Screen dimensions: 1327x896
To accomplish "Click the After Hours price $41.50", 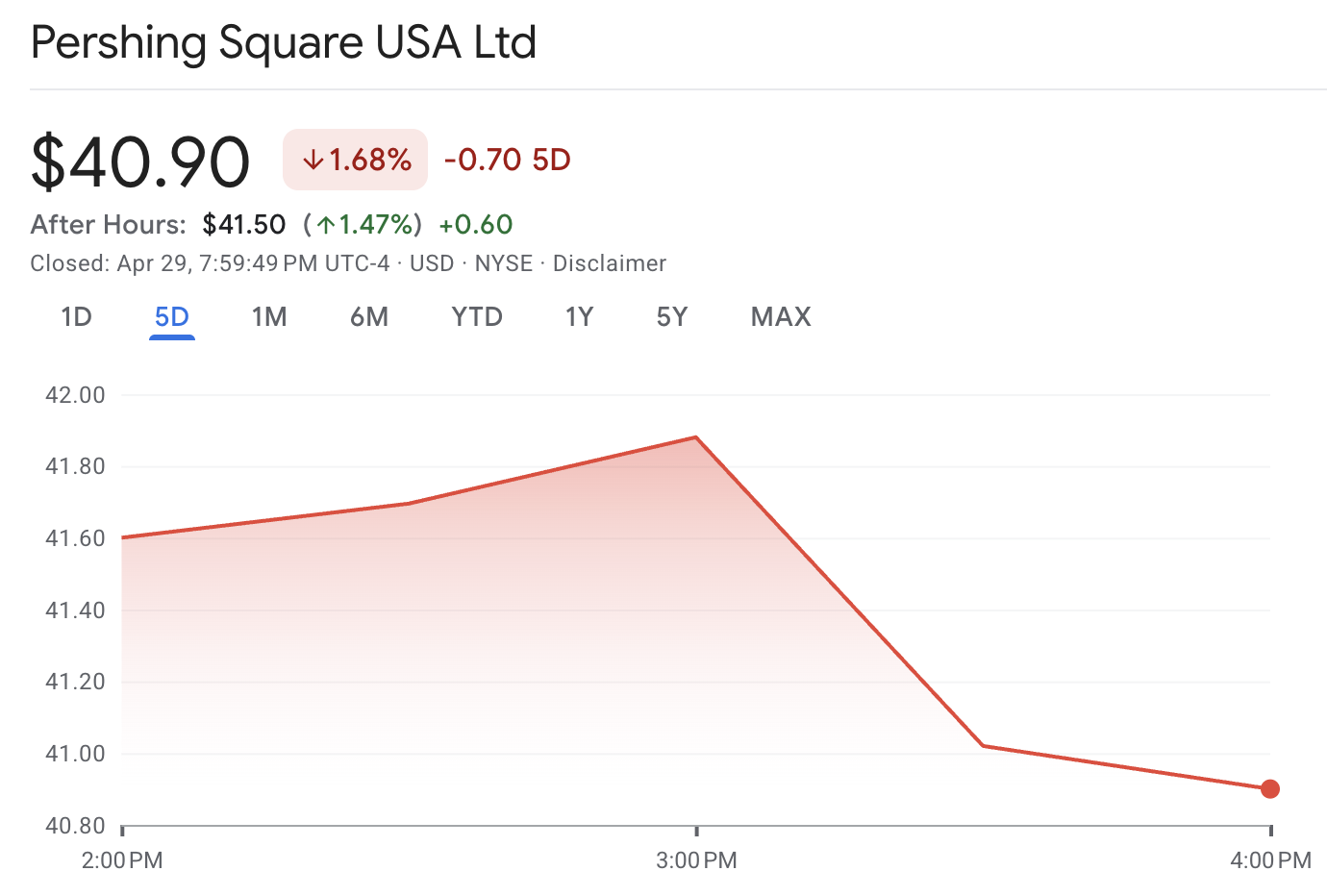I will 243,224.
